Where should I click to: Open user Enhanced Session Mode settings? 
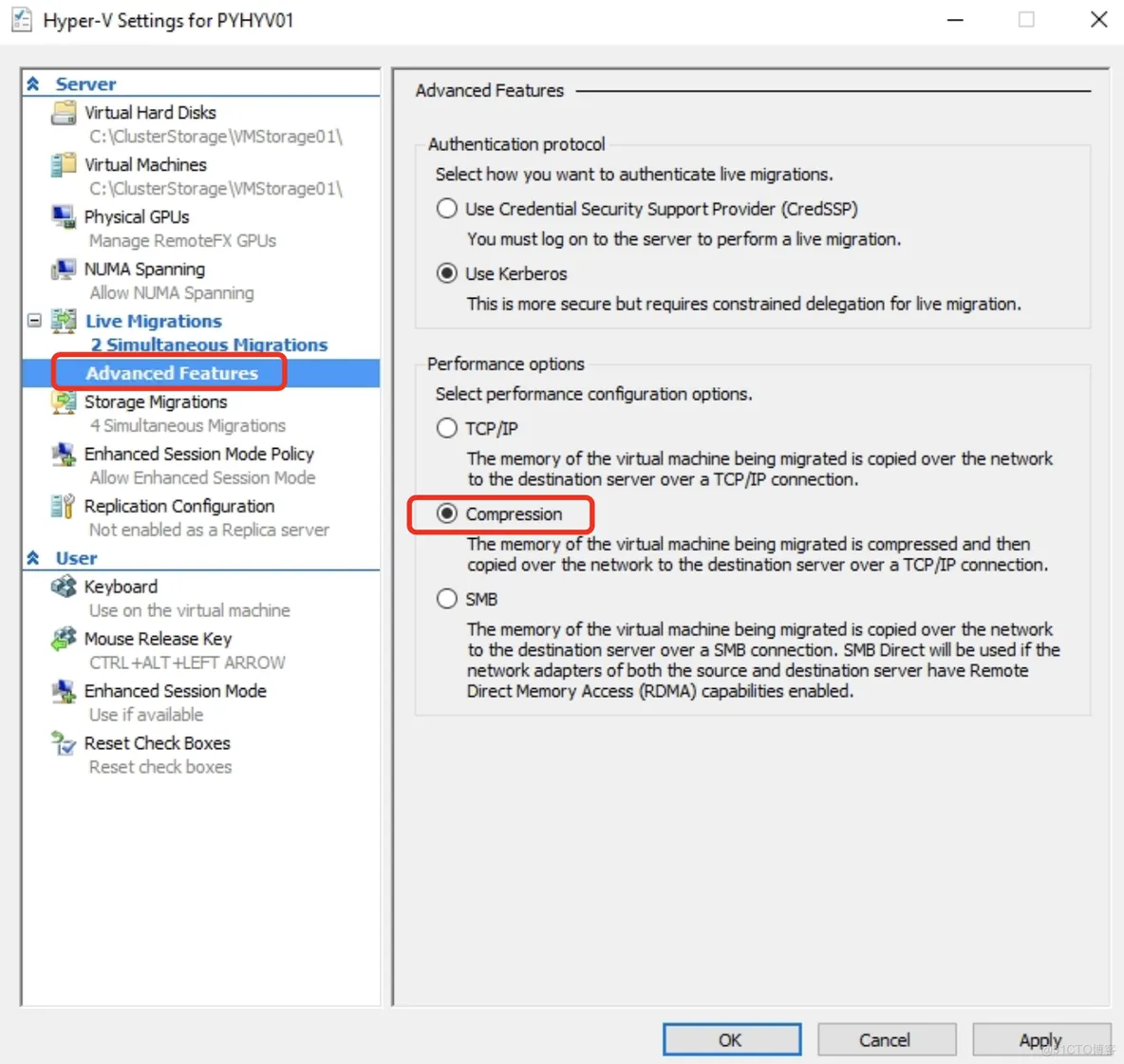(x=175, y=691)
